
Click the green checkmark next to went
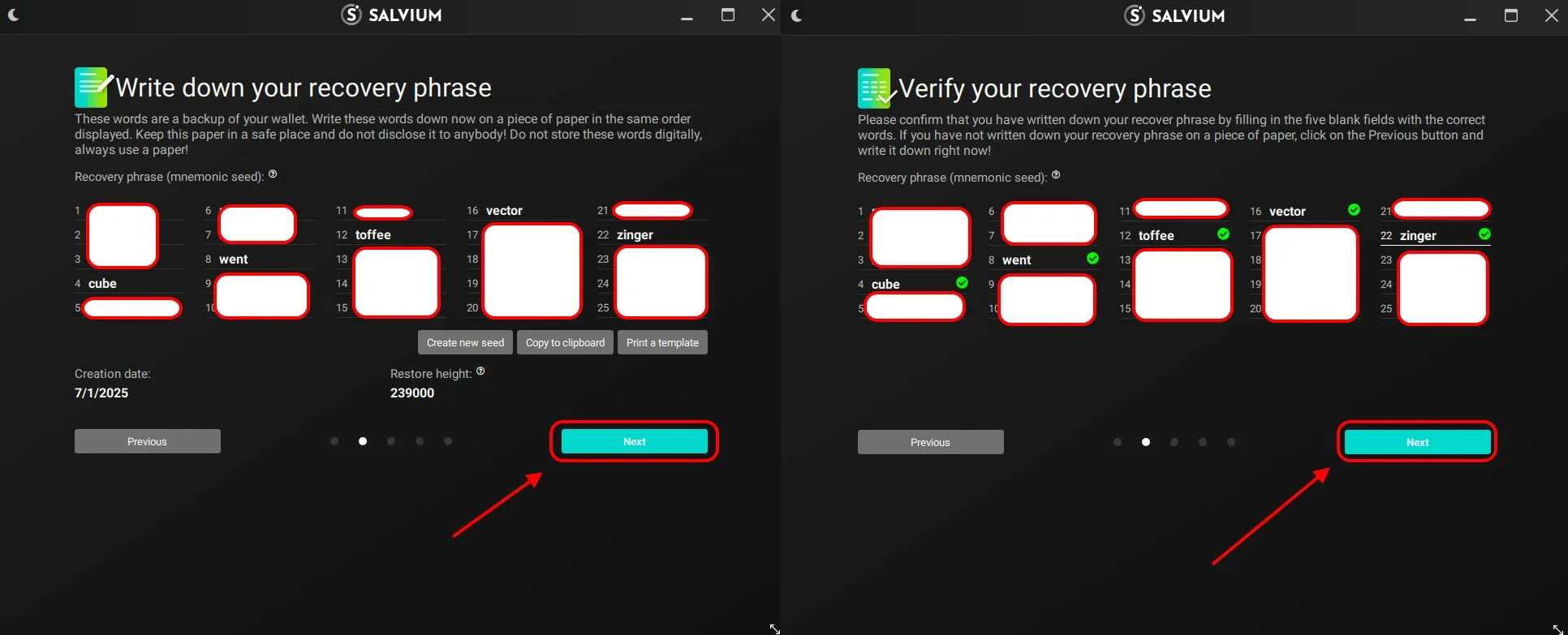[1092, 259]
